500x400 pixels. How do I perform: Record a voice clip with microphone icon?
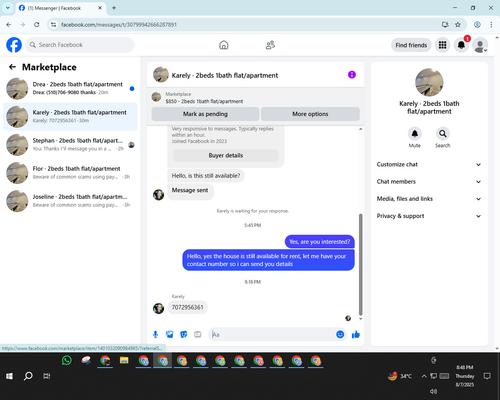tap(155, 334)
